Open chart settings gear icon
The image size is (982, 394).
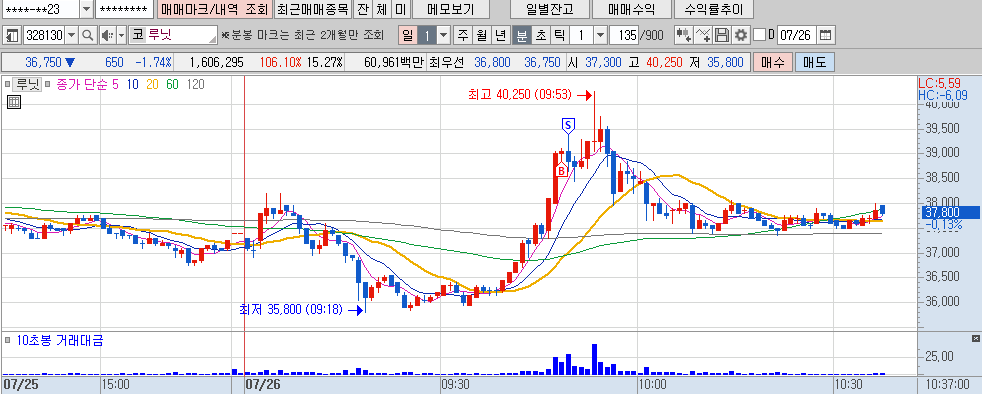pos(742,35)
